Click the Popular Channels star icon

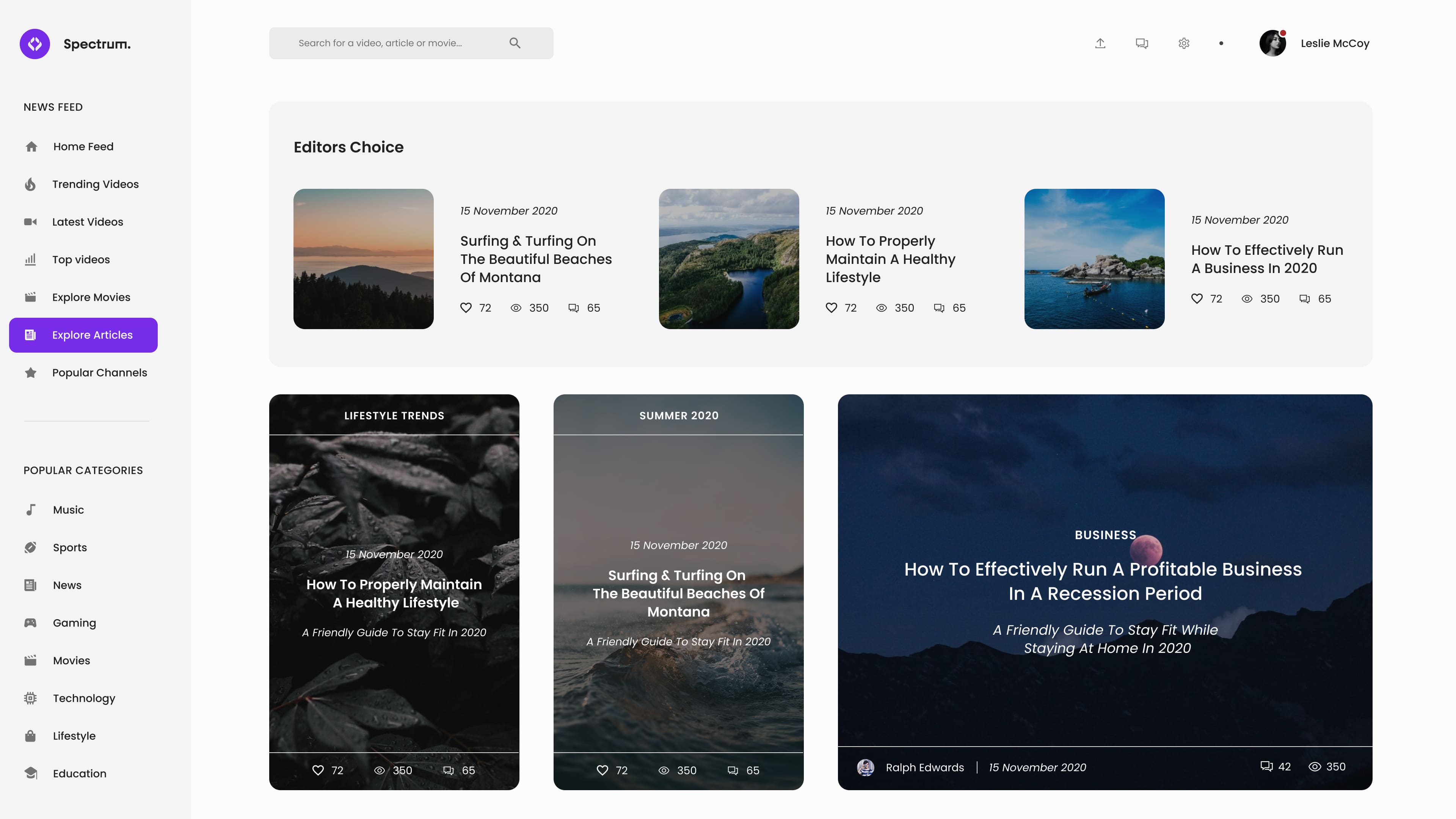[x=30, y=372]
